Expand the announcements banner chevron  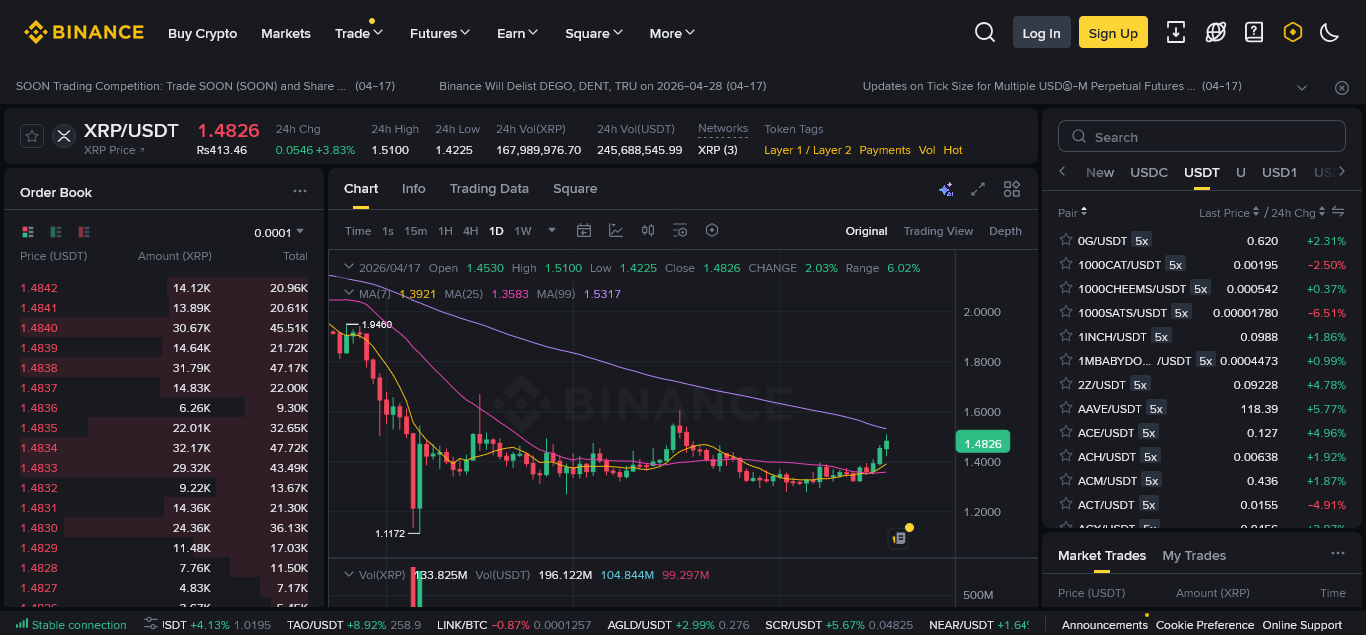click(x=1302, y=87)
